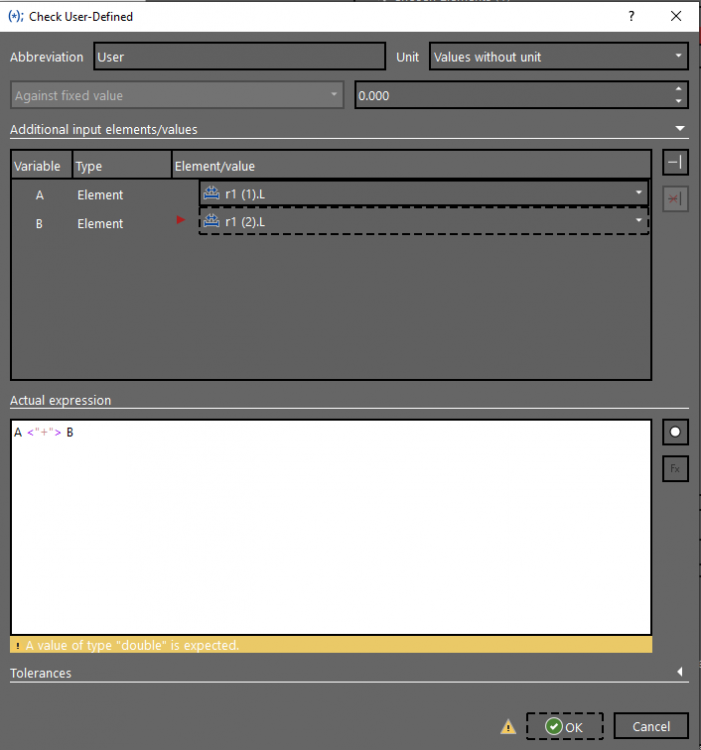Image resolution: width=701 pixels, height=750 pixels.
Task: Click the Element type cell of row B
Action: coord(100,223)
